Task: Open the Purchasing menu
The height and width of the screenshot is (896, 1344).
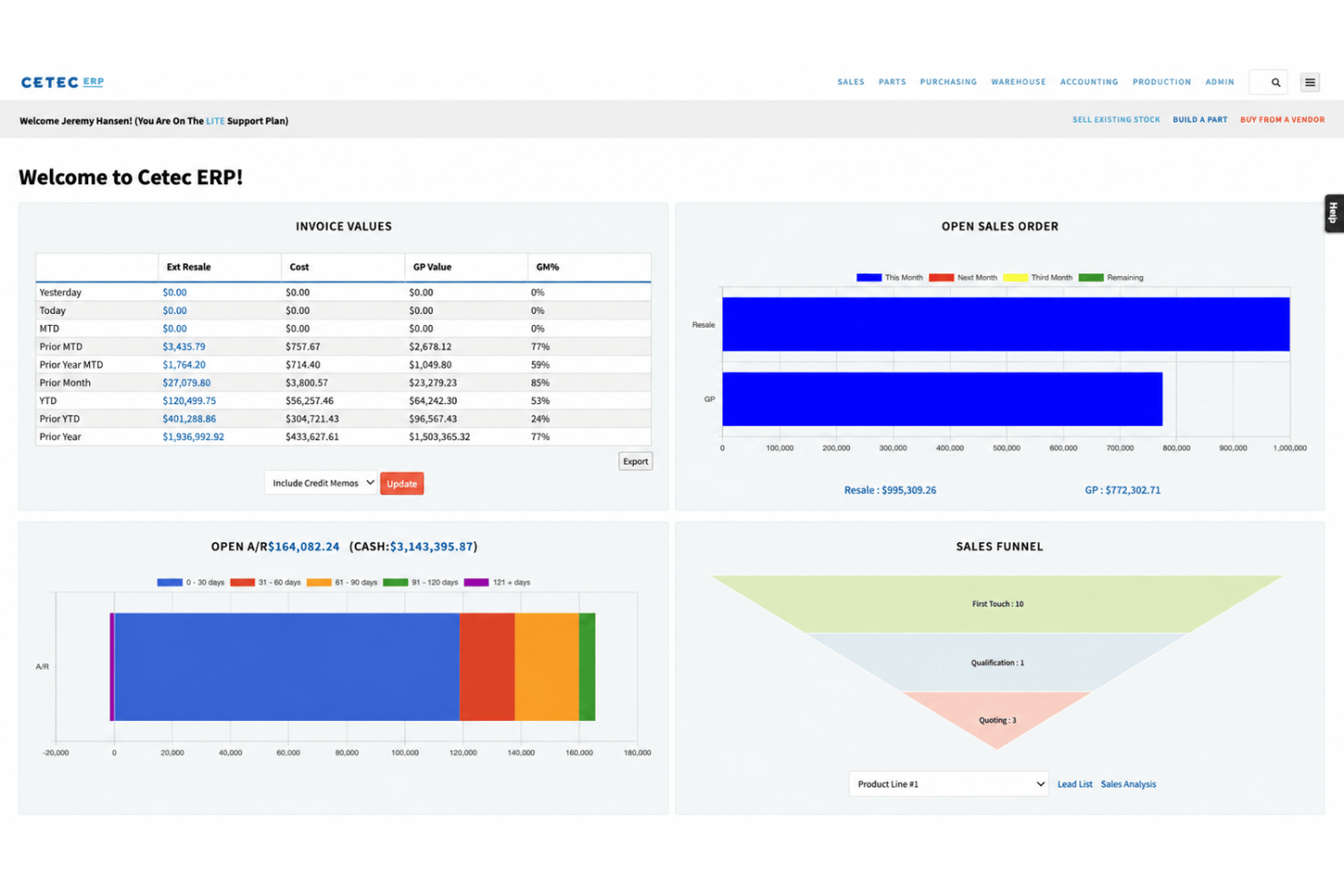Action: [x=948, y=83]
